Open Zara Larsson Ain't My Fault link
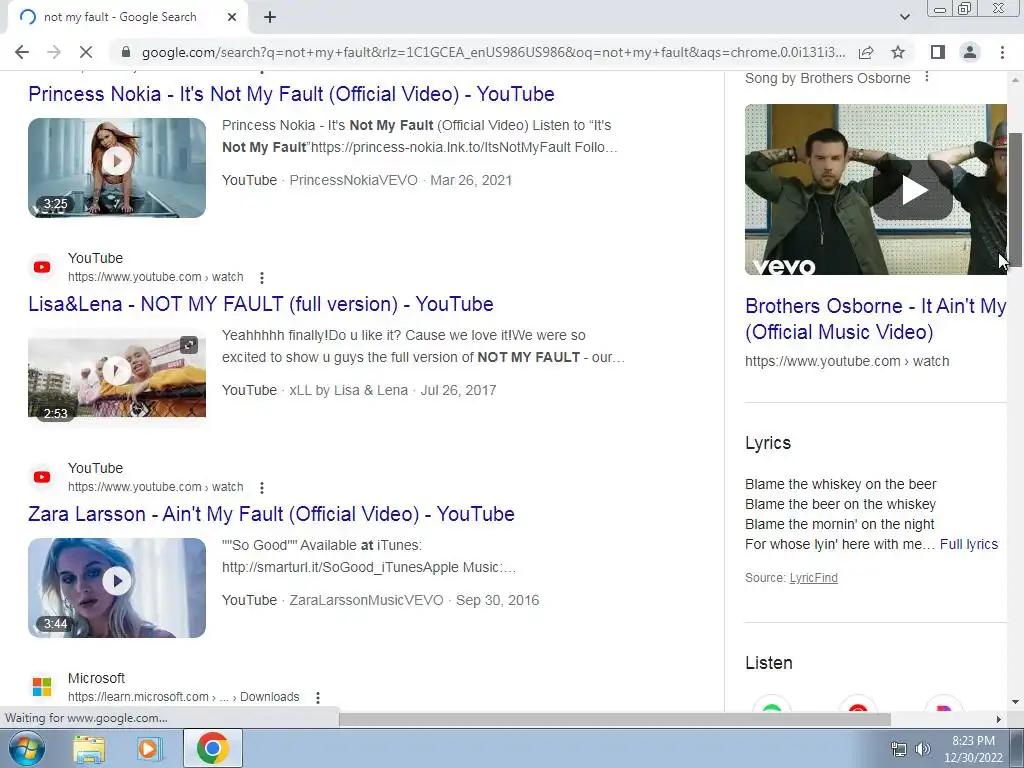1024x768 pixels. pos(271,515)
